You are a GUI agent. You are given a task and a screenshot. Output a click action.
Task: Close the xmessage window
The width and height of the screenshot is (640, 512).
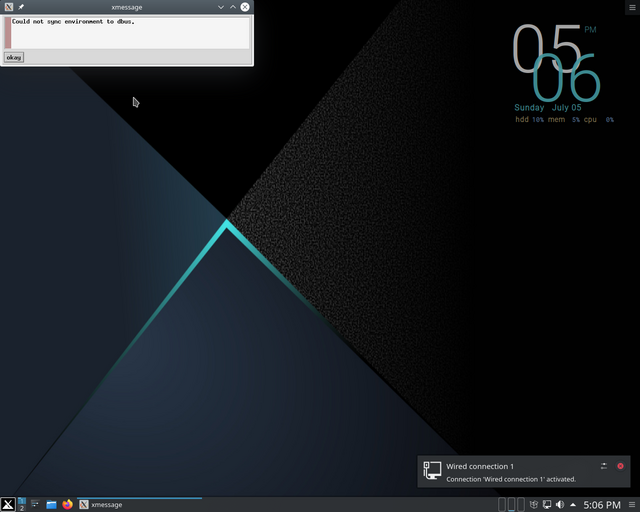(245, 7)
